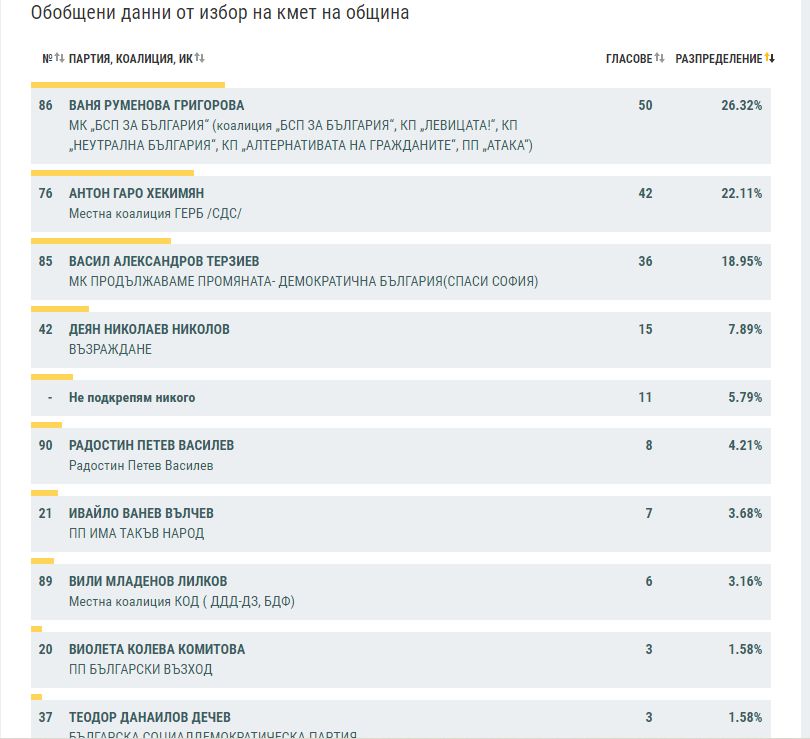
Task: Click on ВИОЛЕТА КОЛЕВА КОМИТОВА's name
Action: point(156,650)
